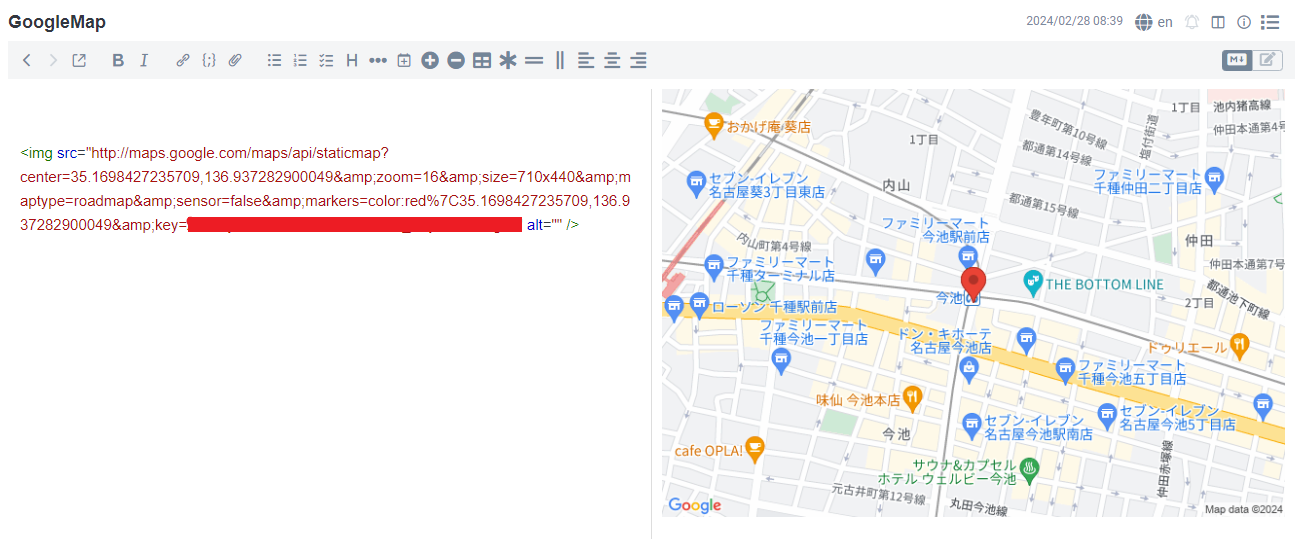Open note in external window icon
1297x539 pixels.
[x=79, y=60]
